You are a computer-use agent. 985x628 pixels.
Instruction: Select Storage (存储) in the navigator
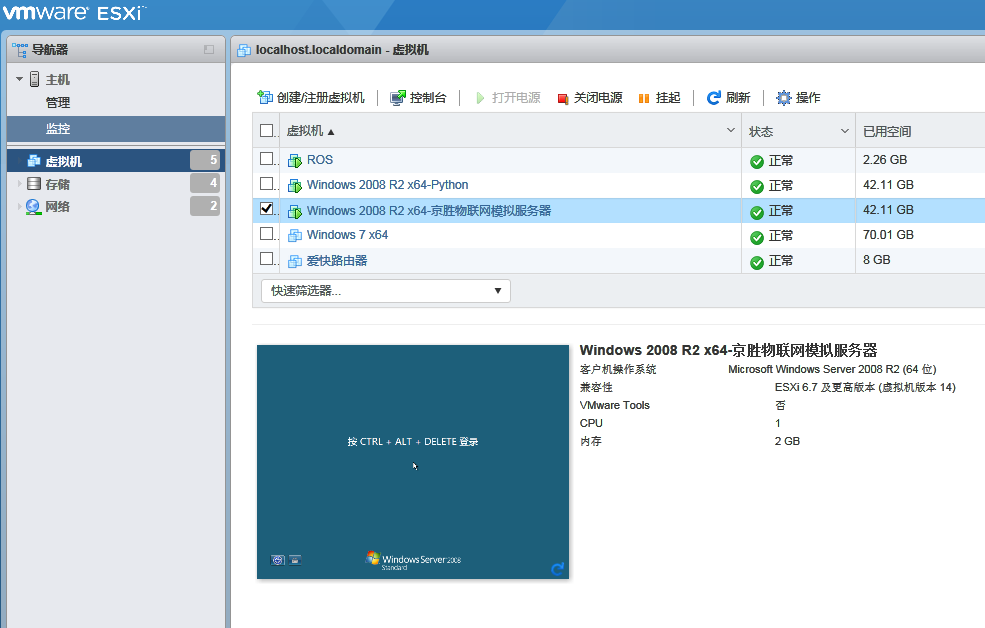[x=116, y=183]
